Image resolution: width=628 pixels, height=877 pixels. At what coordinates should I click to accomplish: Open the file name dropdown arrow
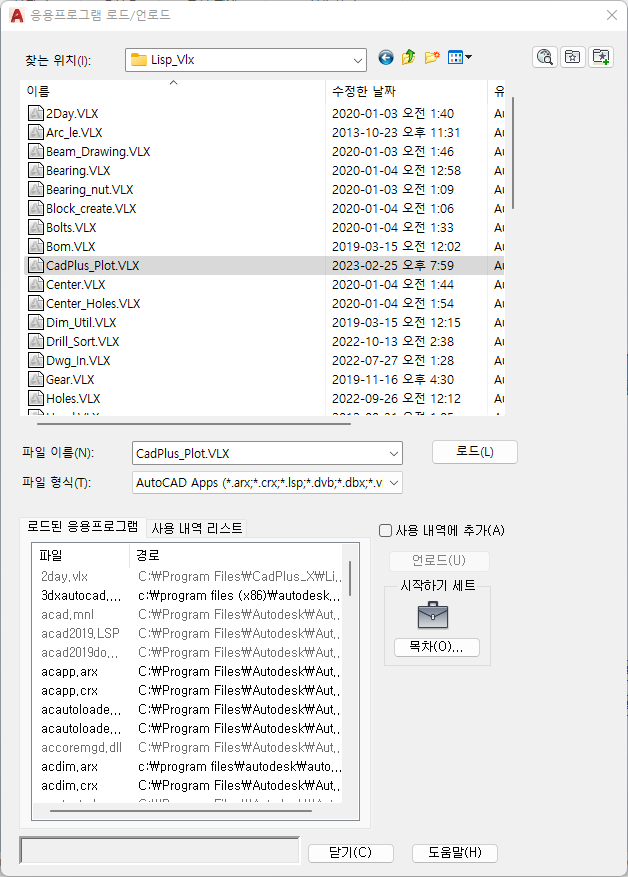[394, 453]
